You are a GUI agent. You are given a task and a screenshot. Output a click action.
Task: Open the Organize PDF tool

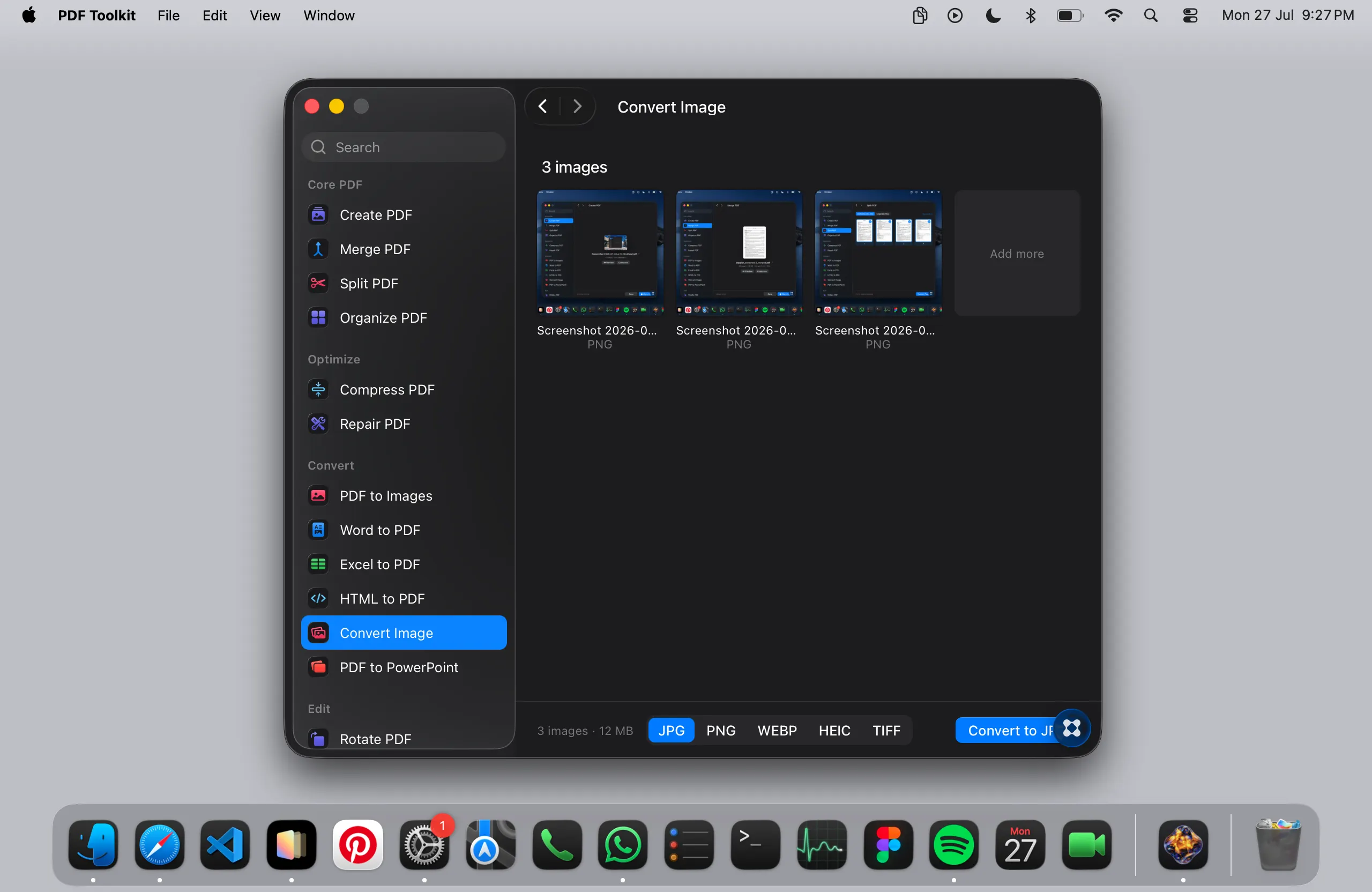[404, 318]
